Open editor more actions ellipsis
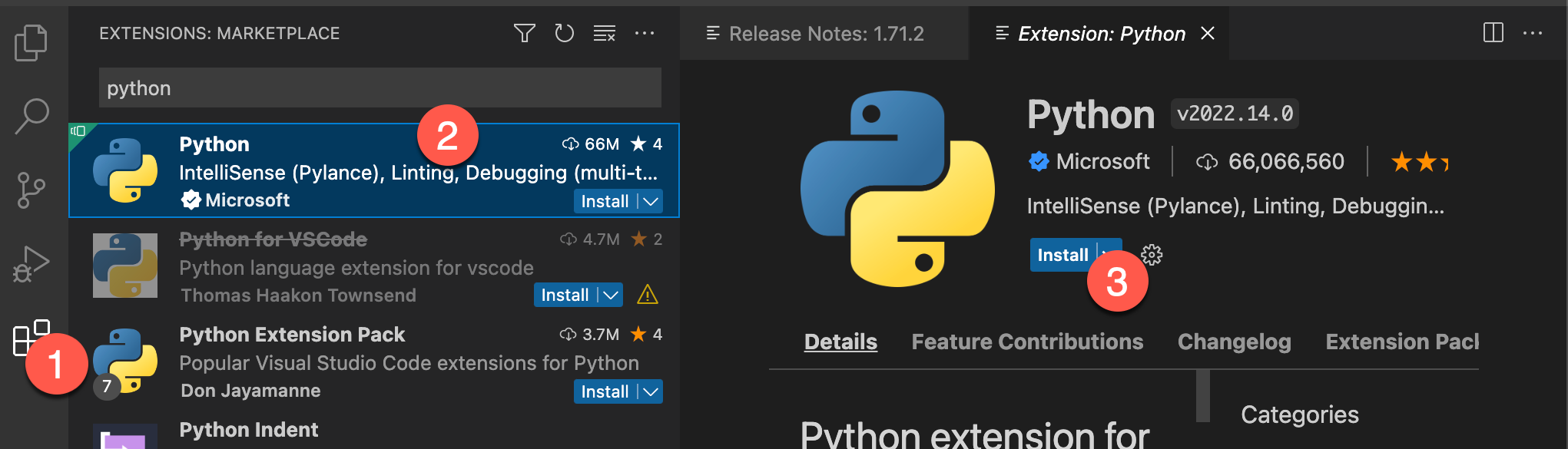Image resolution: width=1568 pixels, height=449 pixels. pos(1533,33)
